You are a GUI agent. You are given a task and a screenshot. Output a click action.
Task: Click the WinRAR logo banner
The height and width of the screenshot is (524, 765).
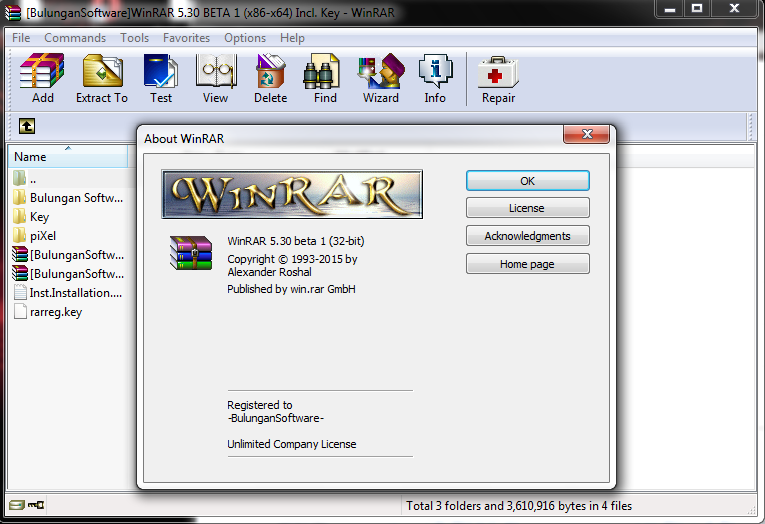click(x=292, y=194)
